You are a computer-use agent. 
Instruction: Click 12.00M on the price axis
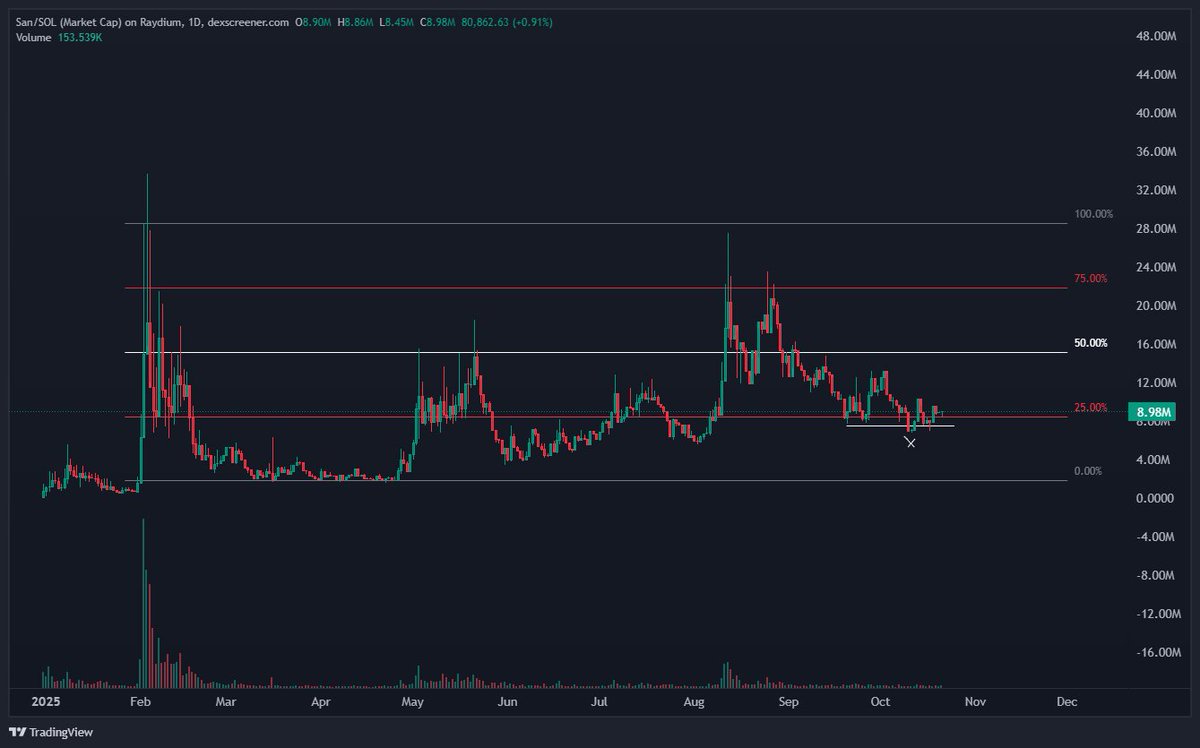coord(1154,383)
